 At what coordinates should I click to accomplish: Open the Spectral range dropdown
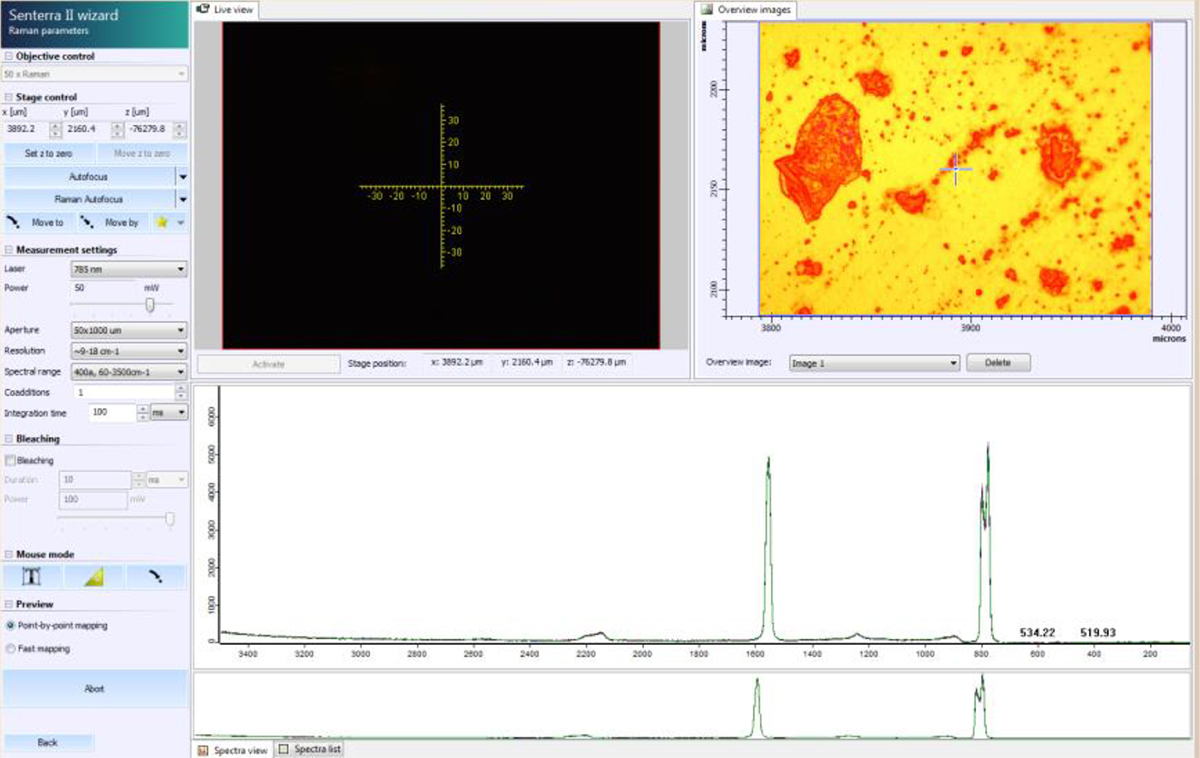pyautogui.click(x=128, y=372)
